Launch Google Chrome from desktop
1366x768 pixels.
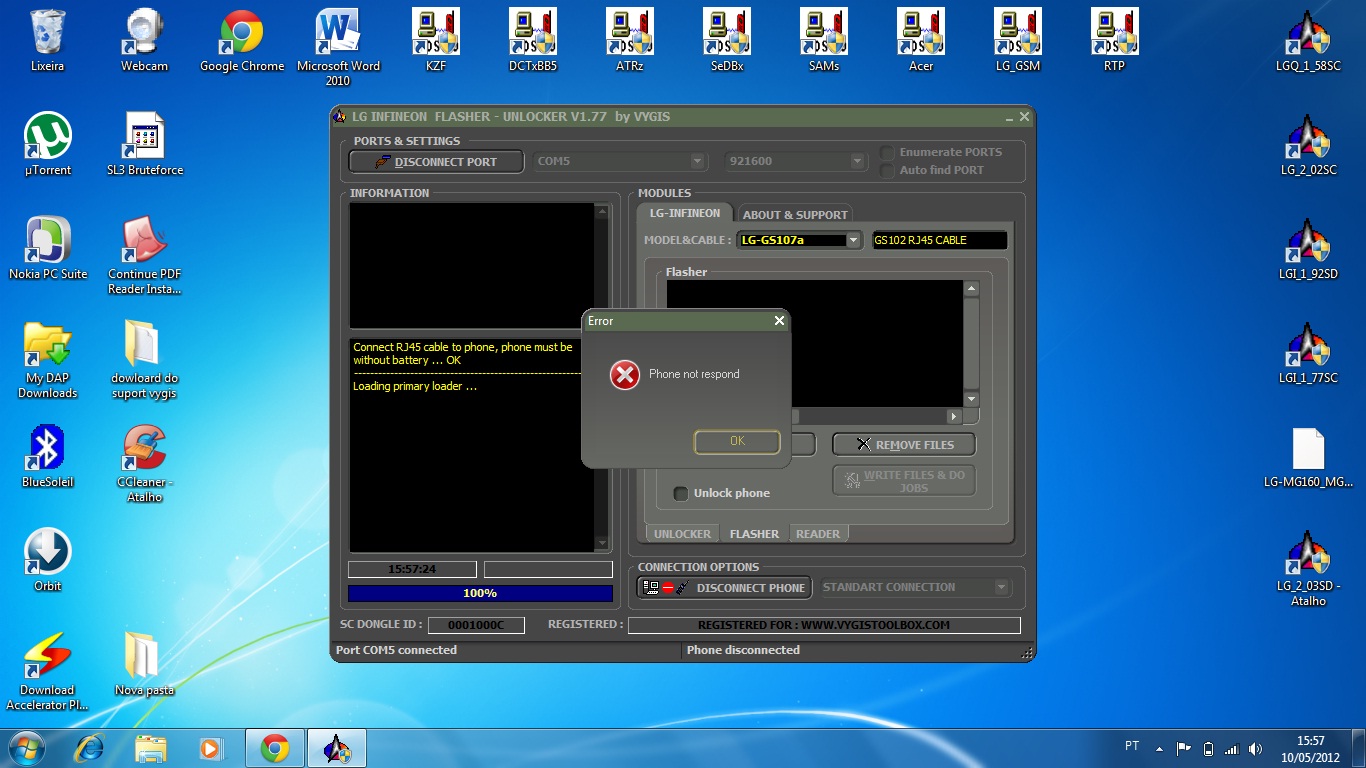click(241, 40)
